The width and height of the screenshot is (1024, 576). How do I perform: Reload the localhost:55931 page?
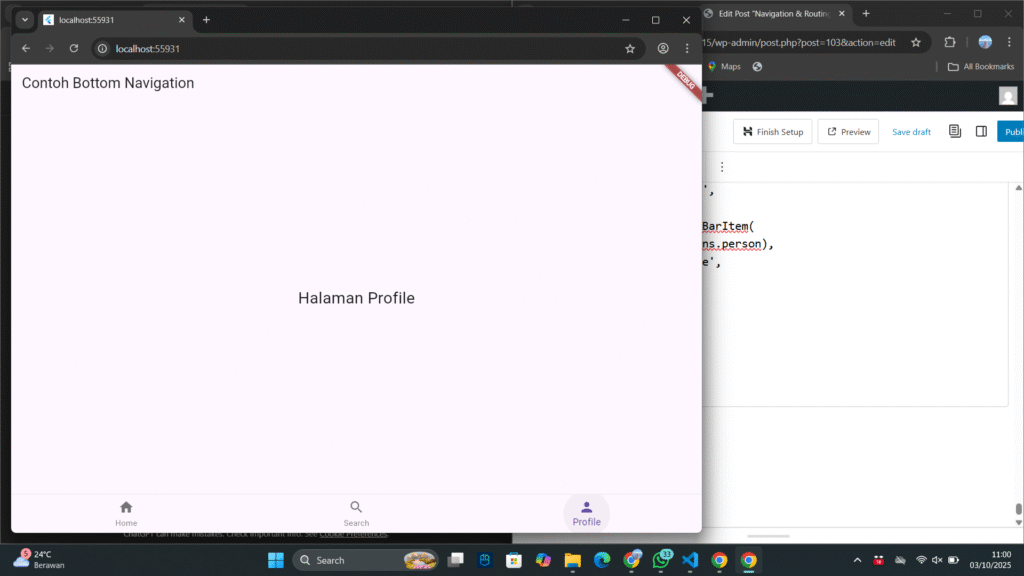73,48
